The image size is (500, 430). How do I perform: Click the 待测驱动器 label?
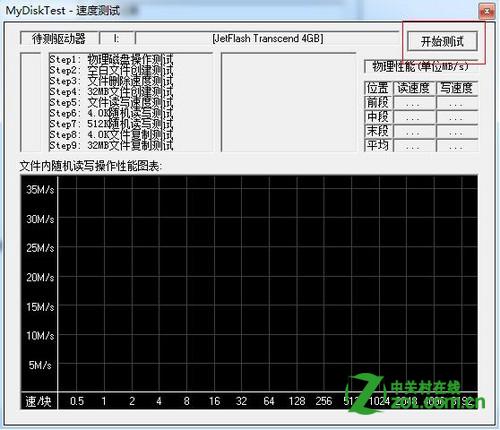[59, 39]
